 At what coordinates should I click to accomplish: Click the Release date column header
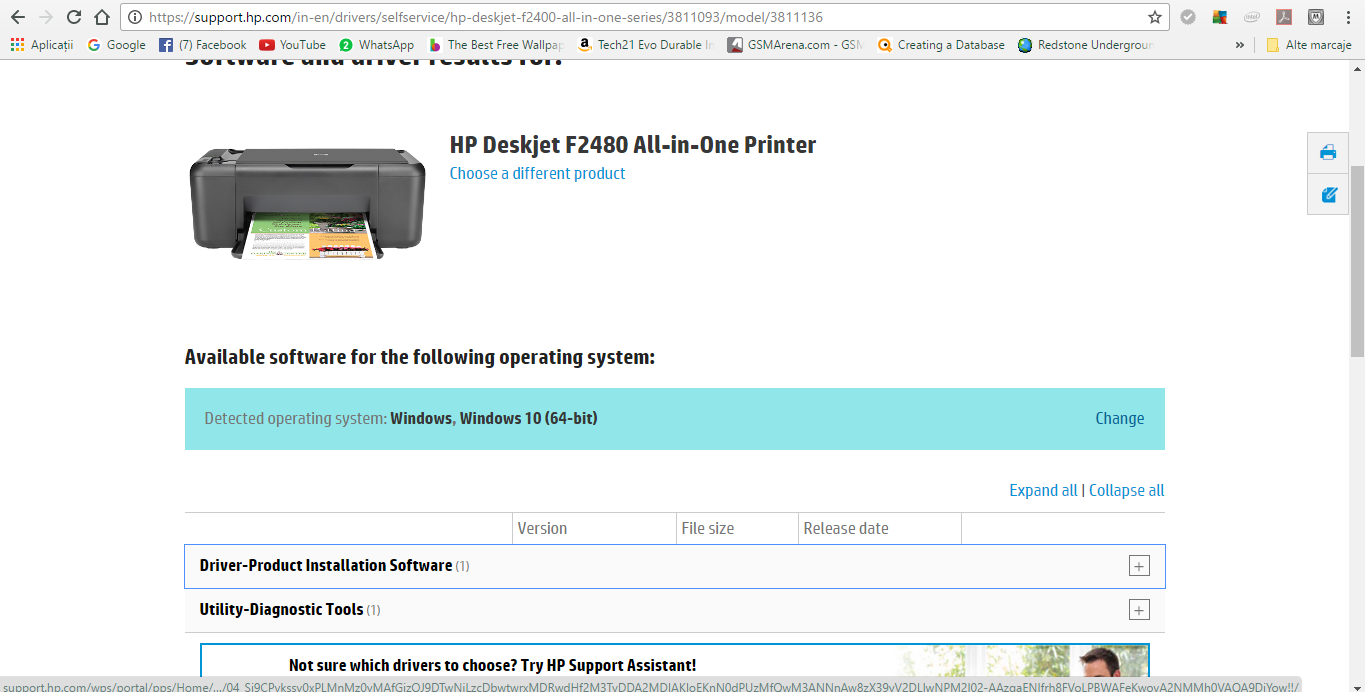click(846, 528)
